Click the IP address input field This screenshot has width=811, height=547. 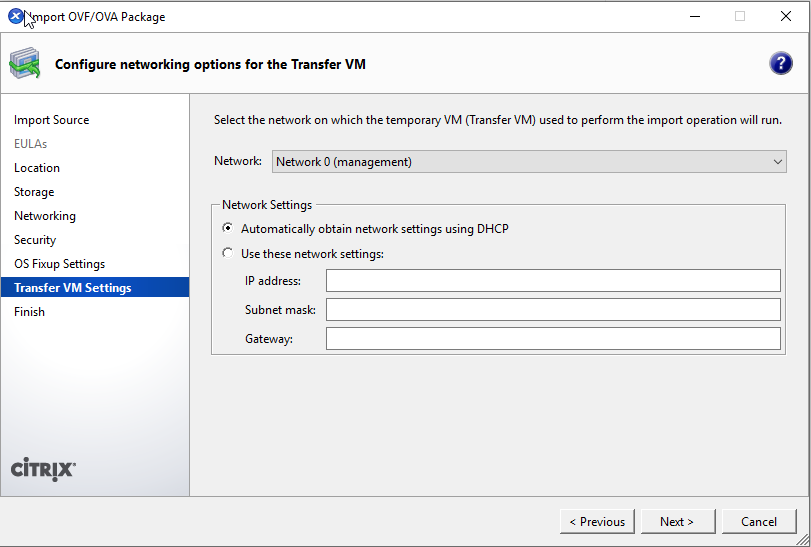pos(553,281)
